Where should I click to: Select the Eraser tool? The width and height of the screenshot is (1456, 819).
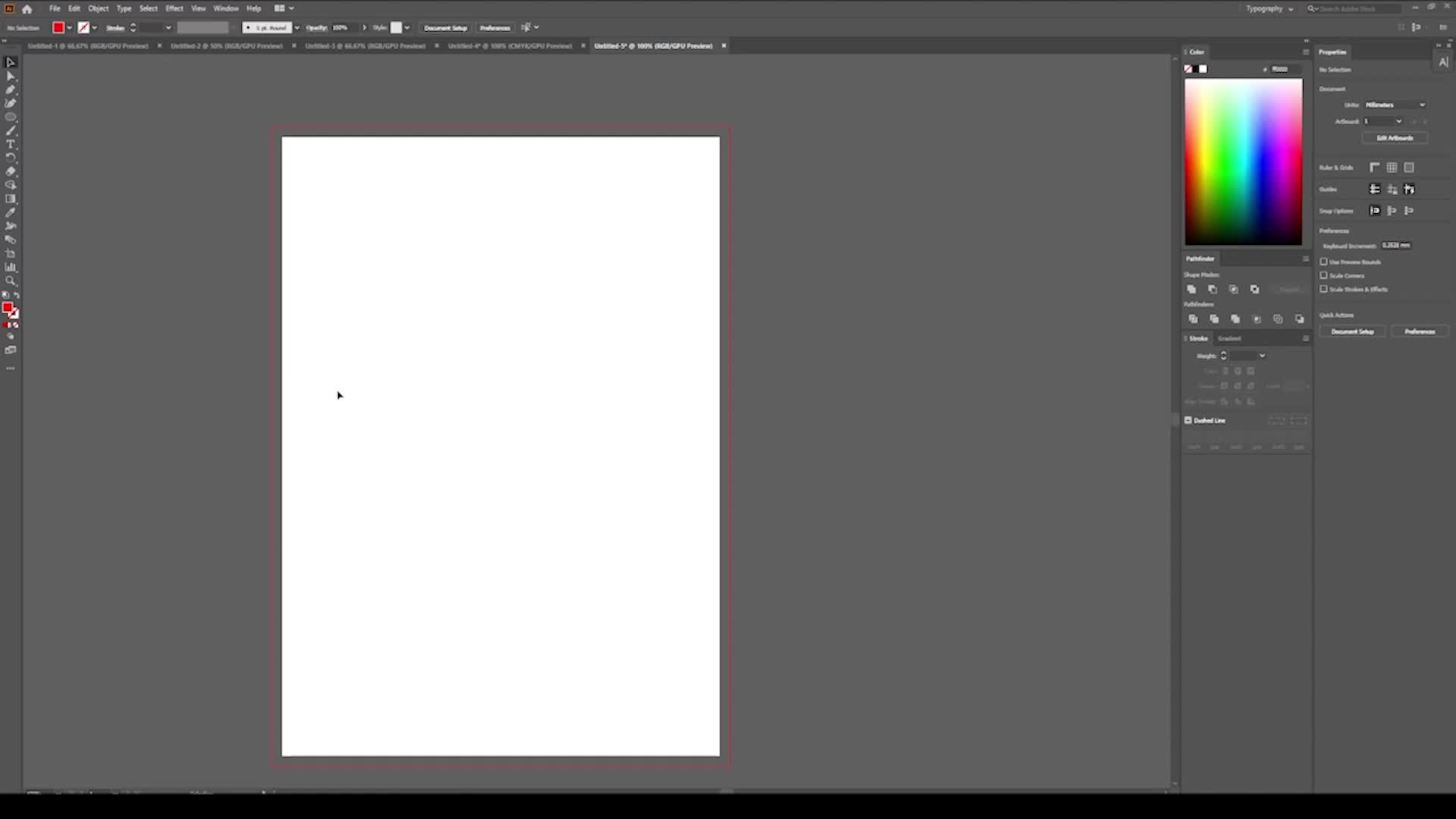coord(11,171)
